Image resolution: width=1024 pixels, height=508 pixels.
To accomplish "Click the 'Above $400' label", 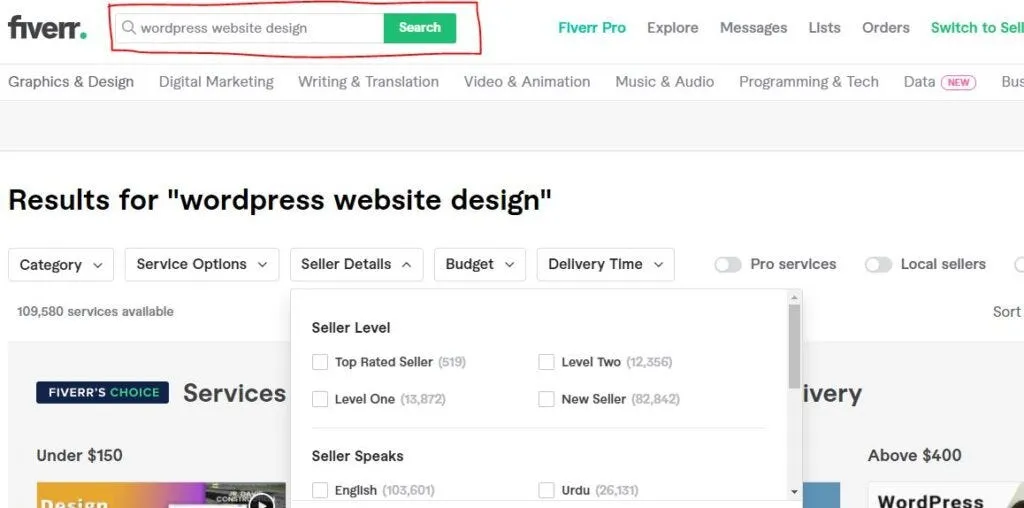I will (x=914, y=455).
